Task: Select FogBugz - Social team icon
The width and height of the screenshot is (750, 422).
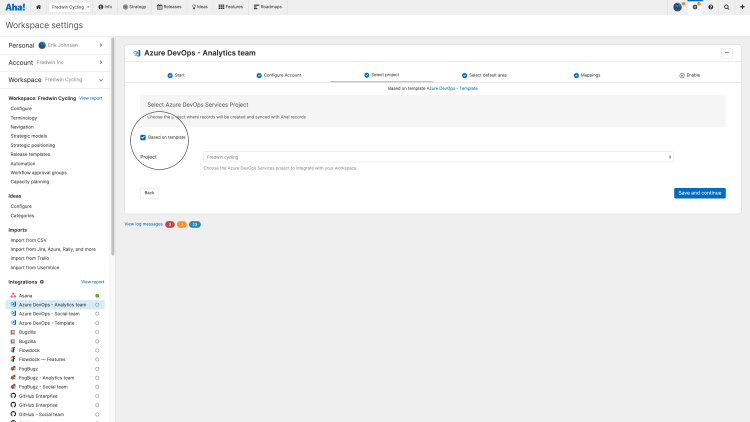Action: pyautogui.click(x=13, y=387)
